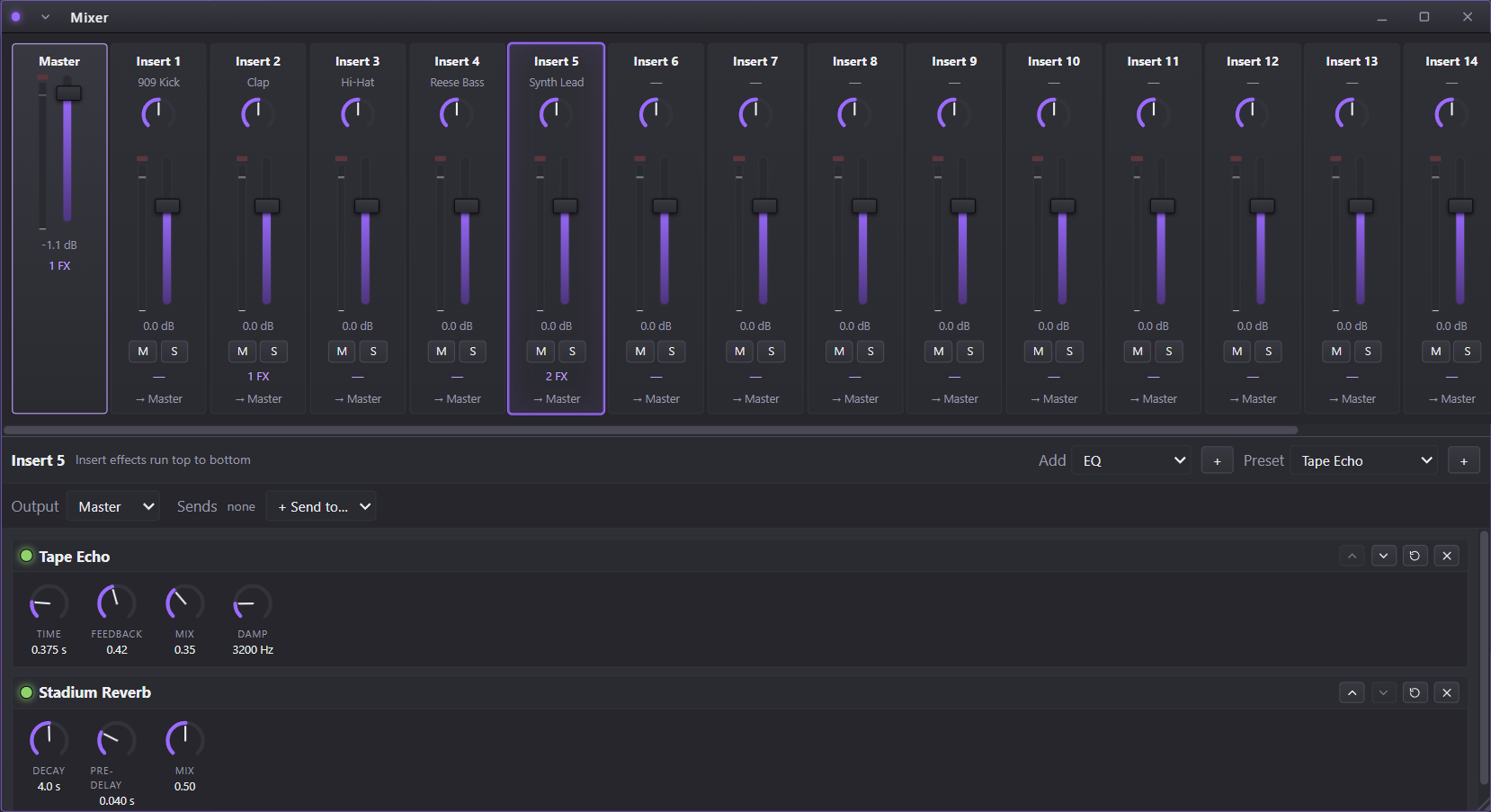This screenshot has width=1491, height=812.
Task: Open the Output Master dropdown
Action: tap(113, 506)
